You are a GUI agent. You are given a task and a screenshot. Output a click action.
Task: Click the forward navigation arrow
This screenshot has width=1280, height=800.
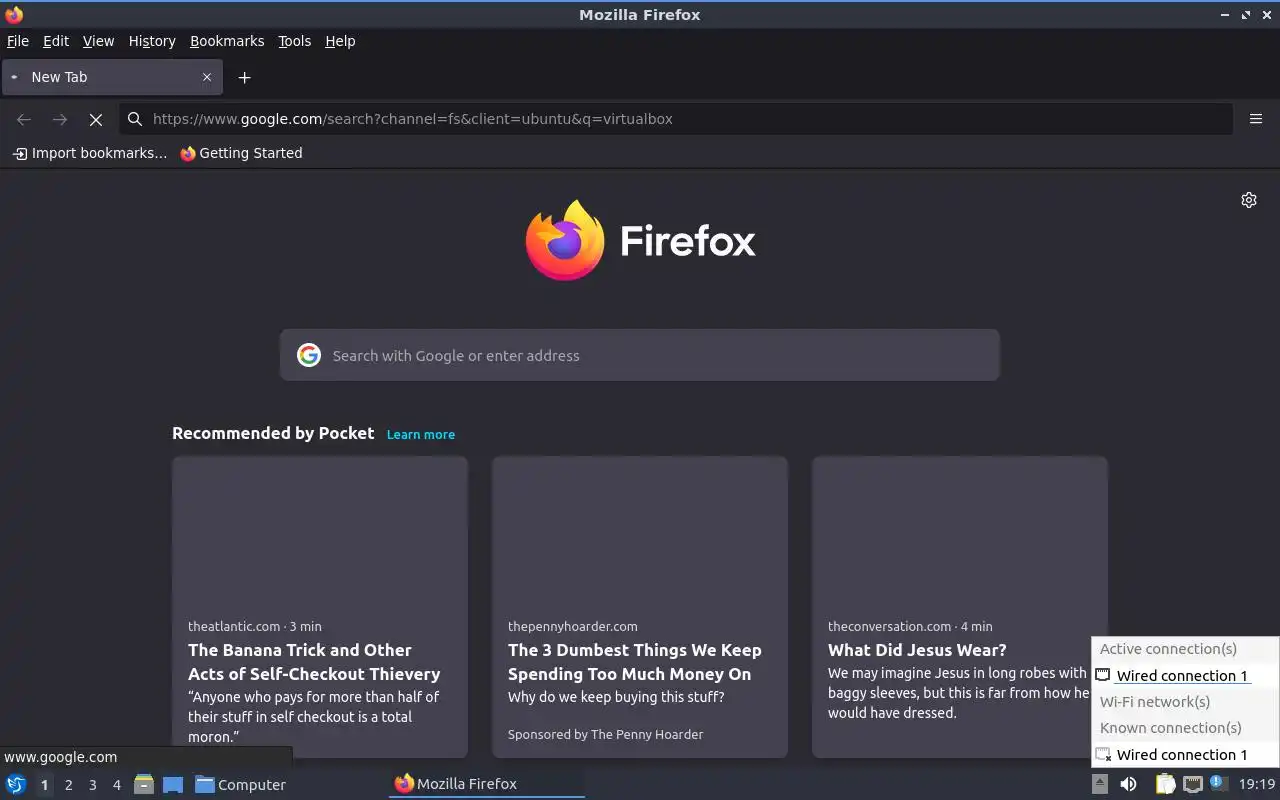[x=60, y=119]
